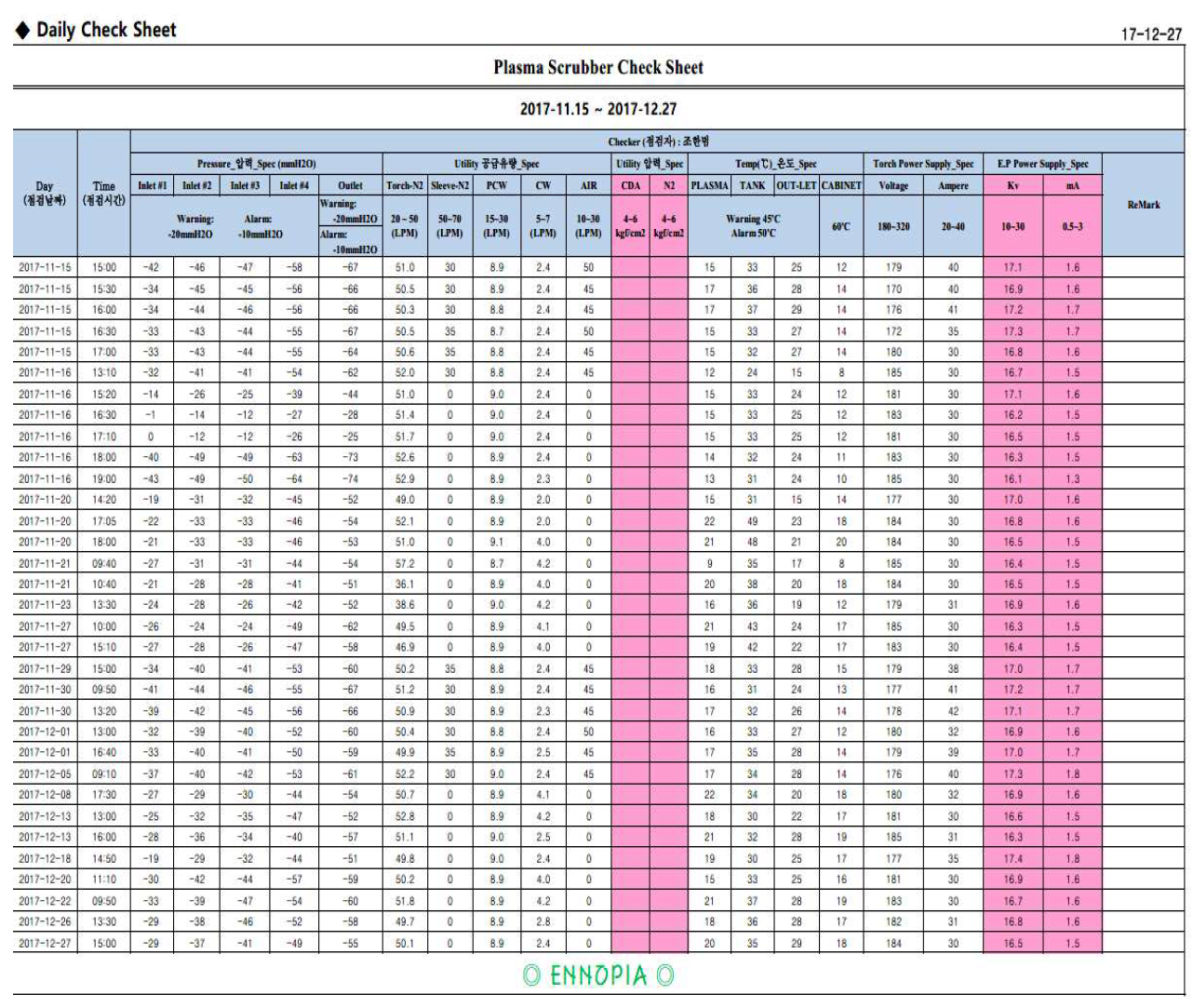Viewport: 1193px width, 1008px height.
Task: Click the 09:40 time cell
Action: click(x=104, y=563)
